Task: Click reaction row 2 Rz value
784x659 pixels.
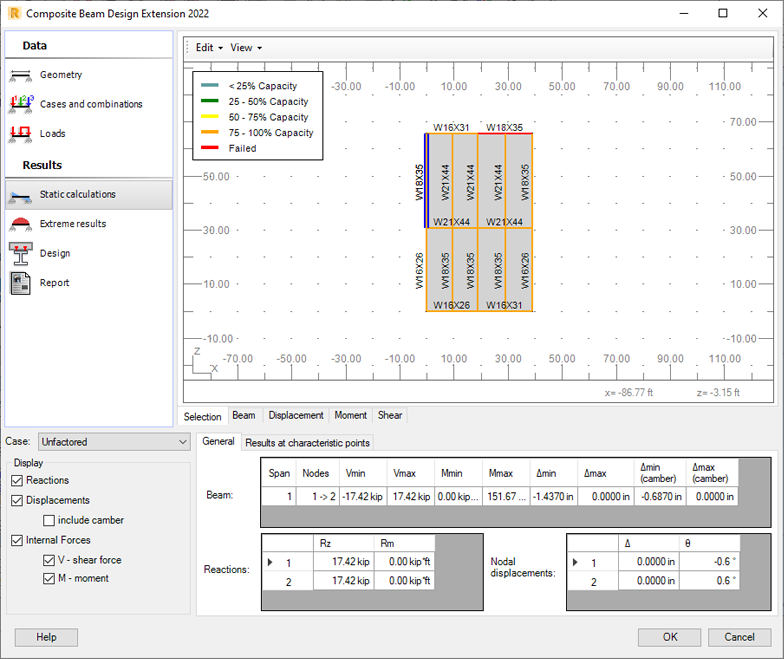Action: coord(344,581)
